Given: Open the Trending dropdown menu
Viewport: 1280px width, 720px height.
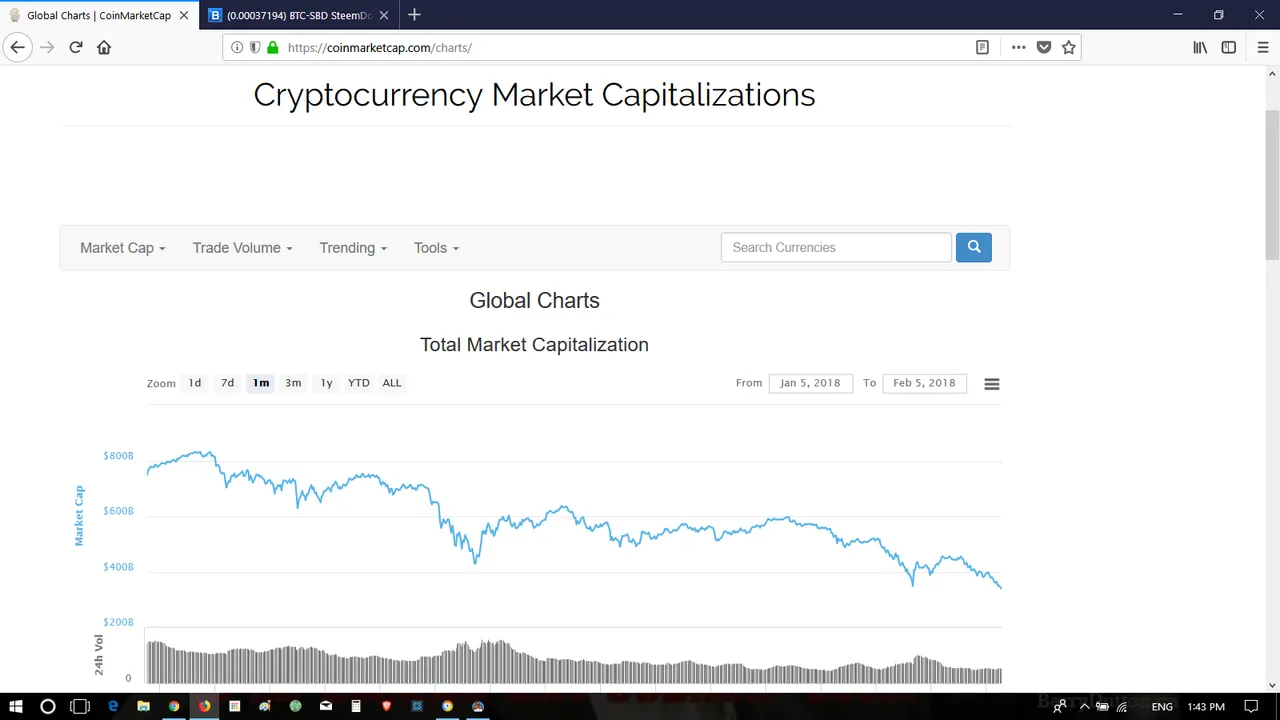Looking at the screenshot, I should 353,248.
